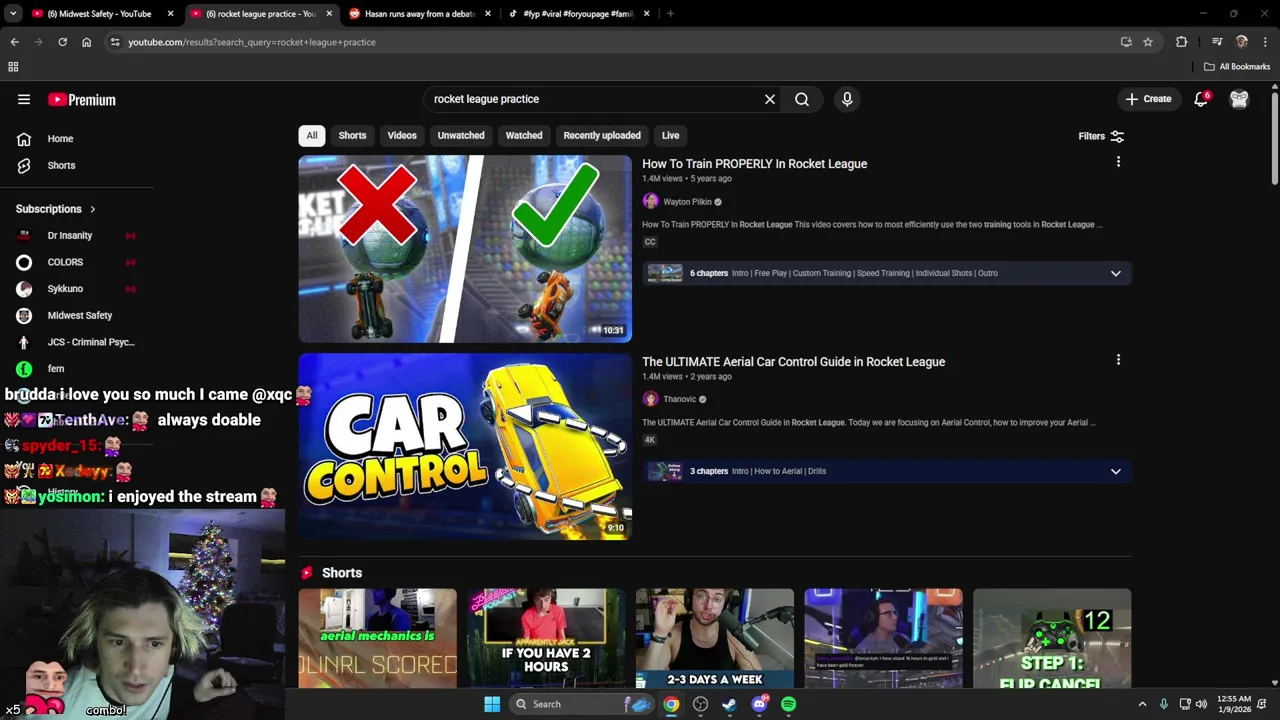1280x720 pixels.
Task: Open Spotify from the taskbar
Action: [x=789, y=704]
